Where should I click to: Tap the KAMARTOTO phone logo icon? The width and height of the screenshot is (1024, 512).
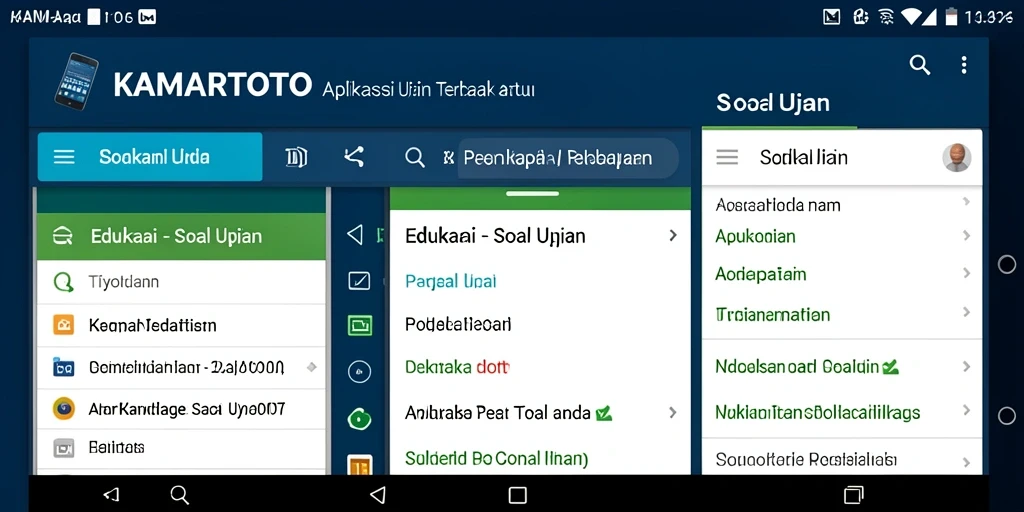click(x=76, y=80)
